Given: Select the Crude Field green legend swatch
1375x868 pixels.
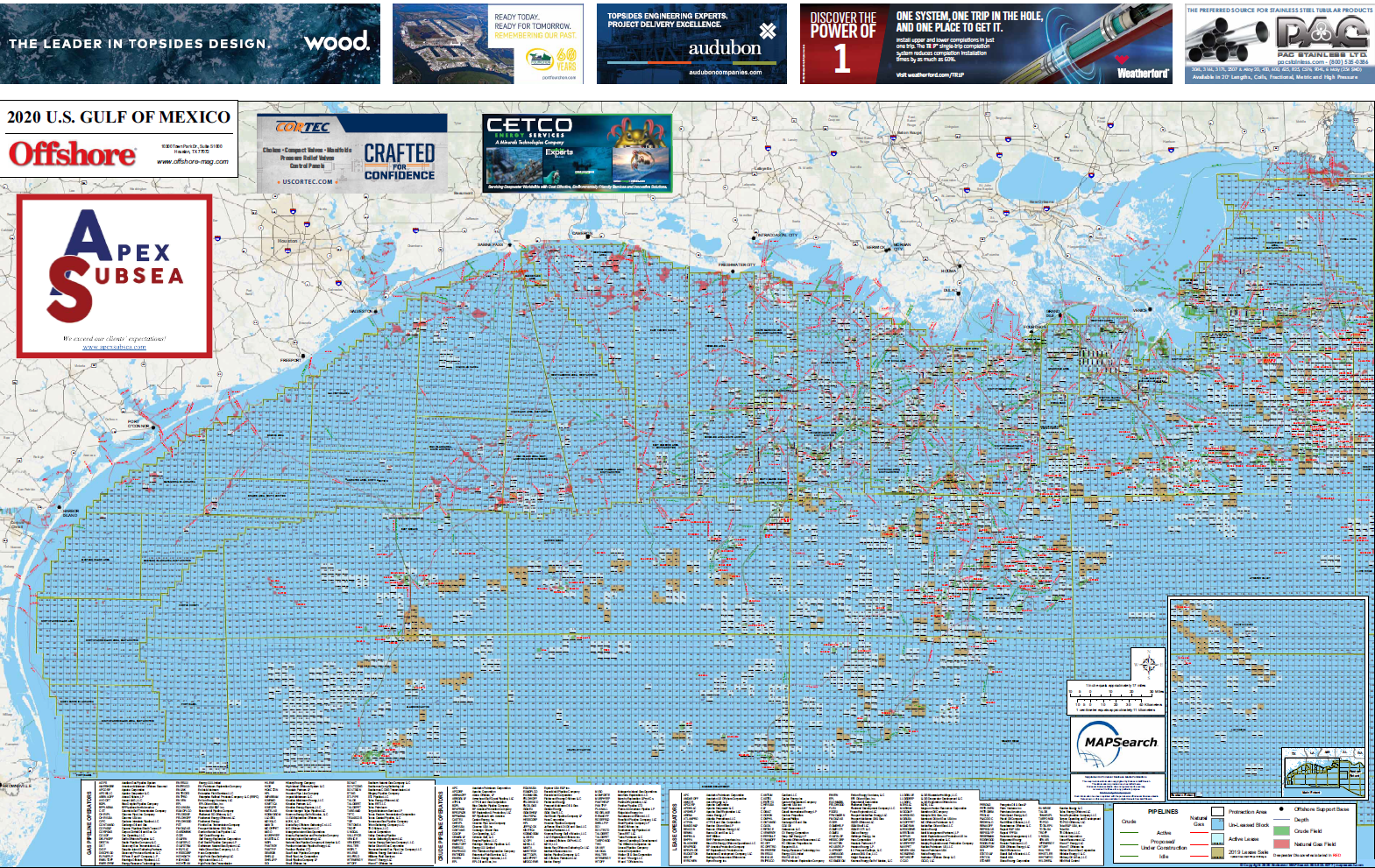Looking at the screenshot, I should [x=1281, y=830].
